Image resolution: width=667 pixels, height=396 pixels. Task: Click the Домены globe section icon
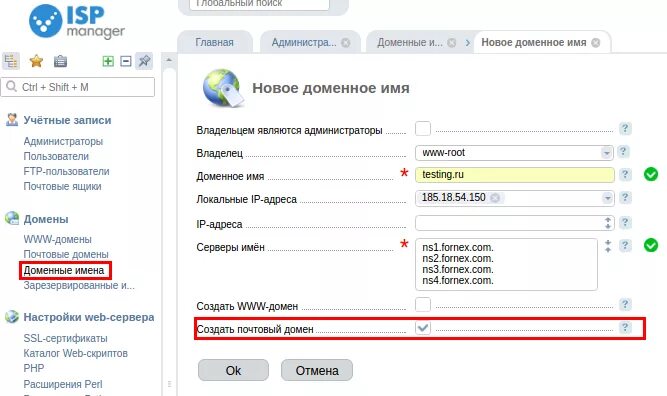[x=12, y=219]
